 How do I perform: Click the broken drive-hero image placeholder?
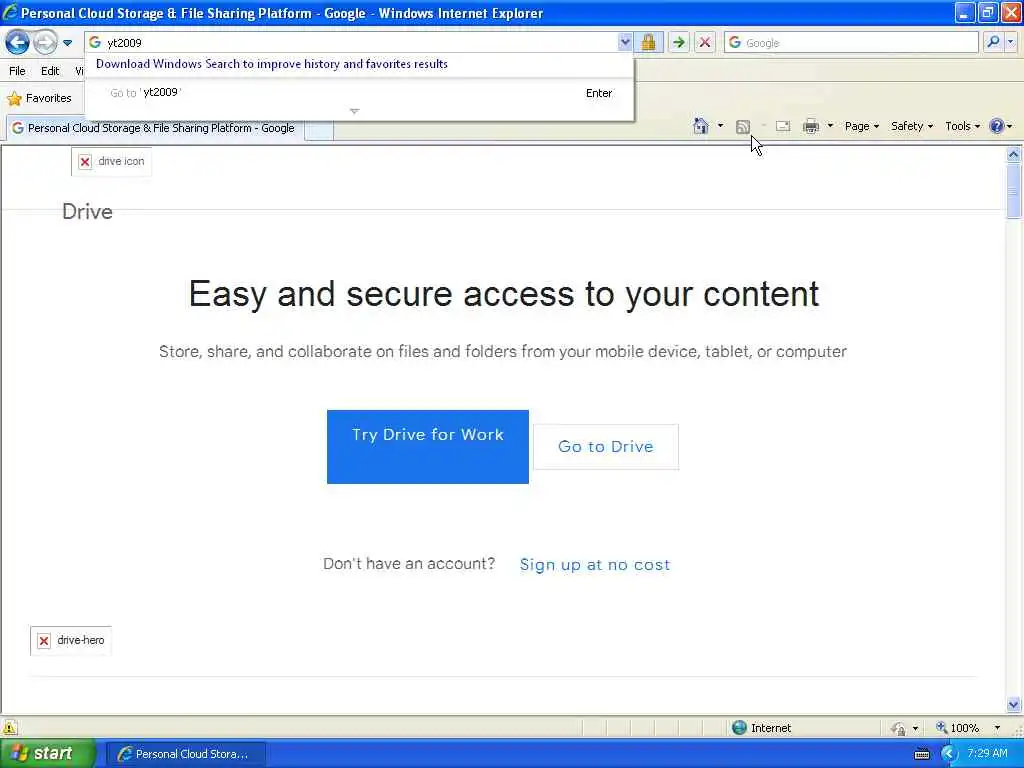(x=71, y=641)
